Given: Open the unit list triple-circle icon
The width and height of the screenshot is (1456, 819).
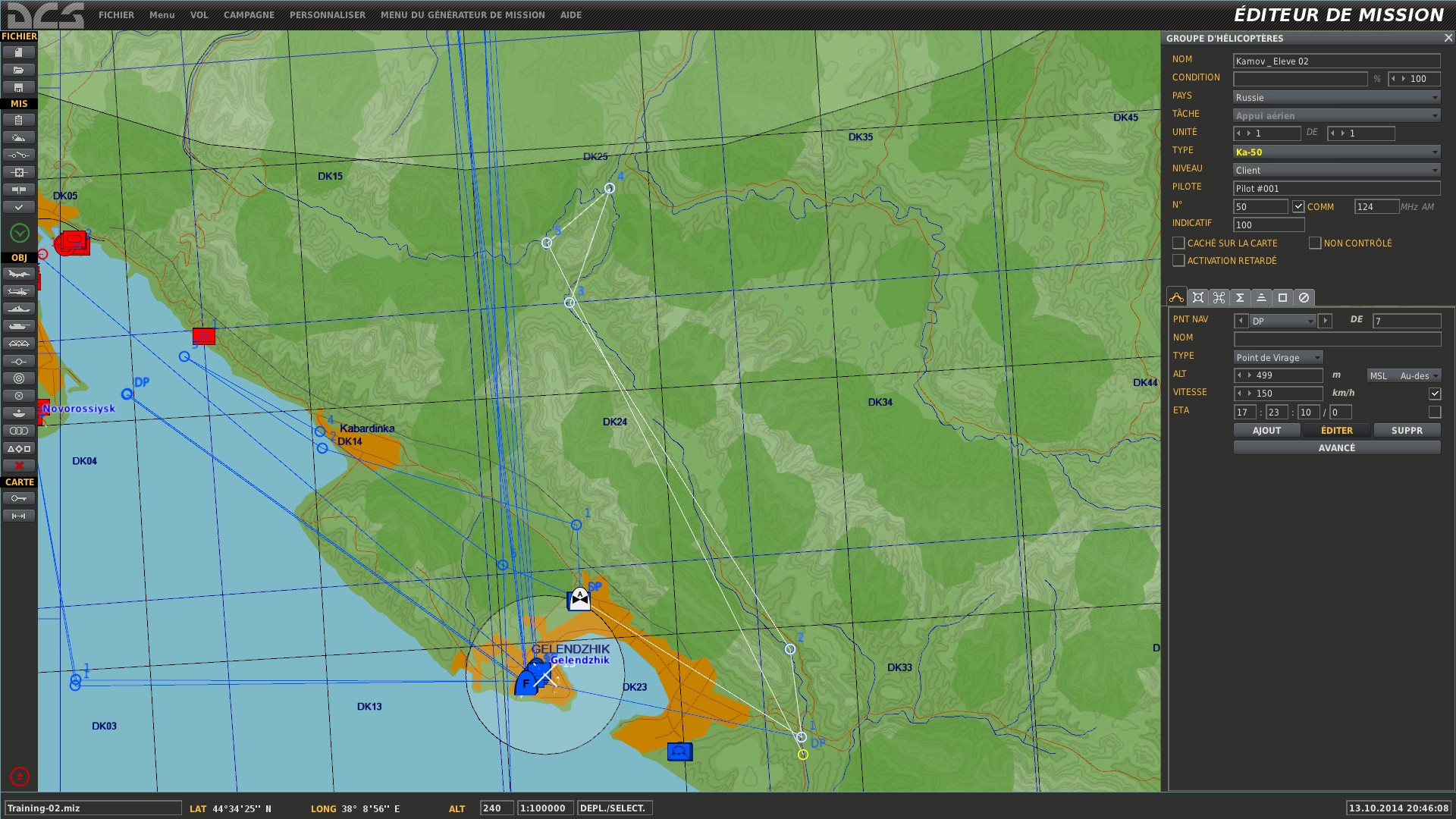Looking at the screenshot, I should pos(19,431).
